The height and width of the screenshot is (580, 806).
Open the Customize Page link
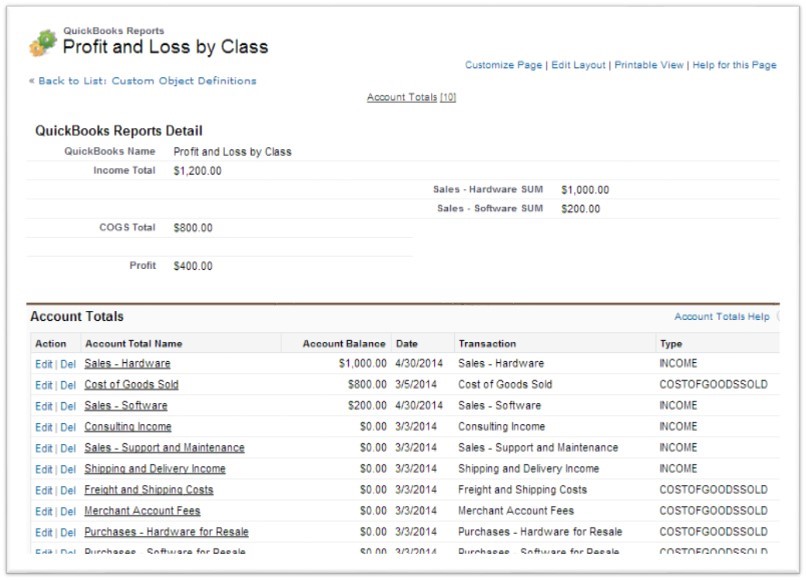(x=503, y=65)
